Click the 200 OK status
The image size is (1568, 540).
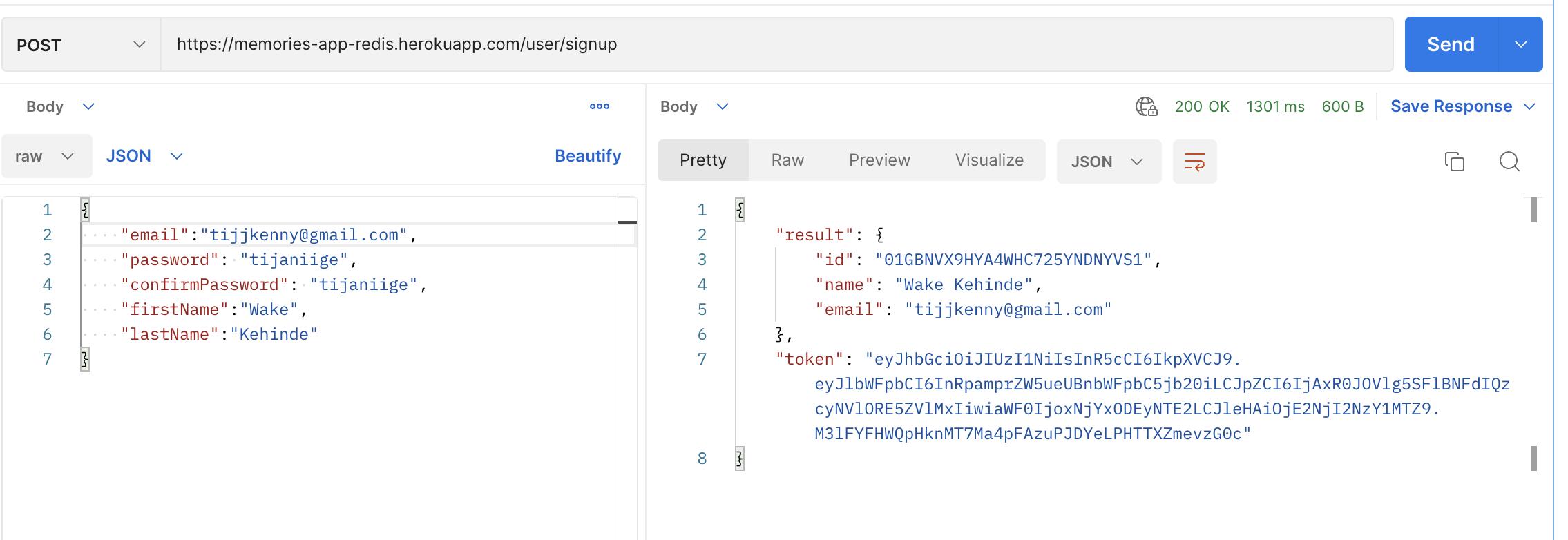[1202, 106]
